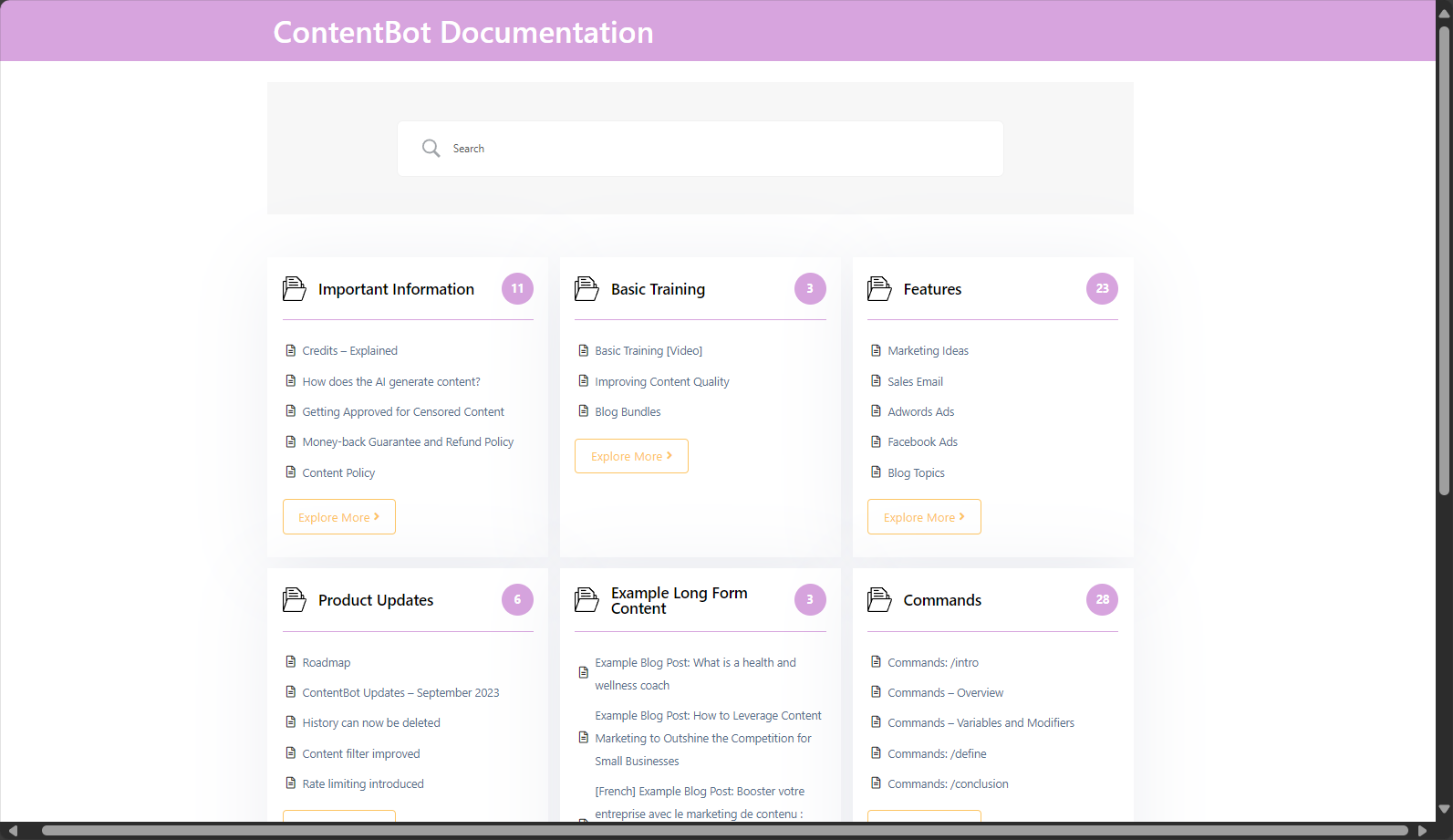Click document icon beside Rate limiting introduced
The width and height of the screenshot is (1453, 840).
[x=291, y=783]
